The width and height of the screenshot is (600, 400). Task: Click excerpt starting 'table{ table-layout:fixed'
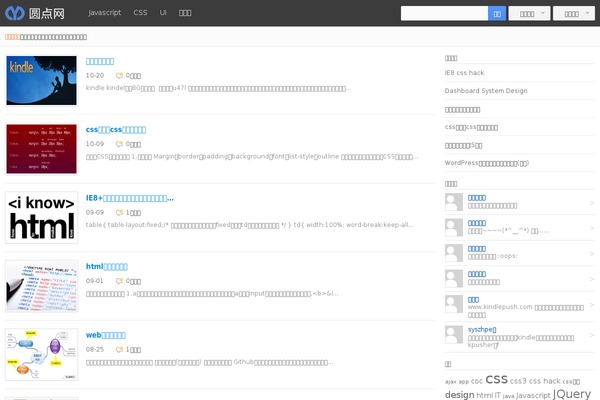click(x=249, y=225)
